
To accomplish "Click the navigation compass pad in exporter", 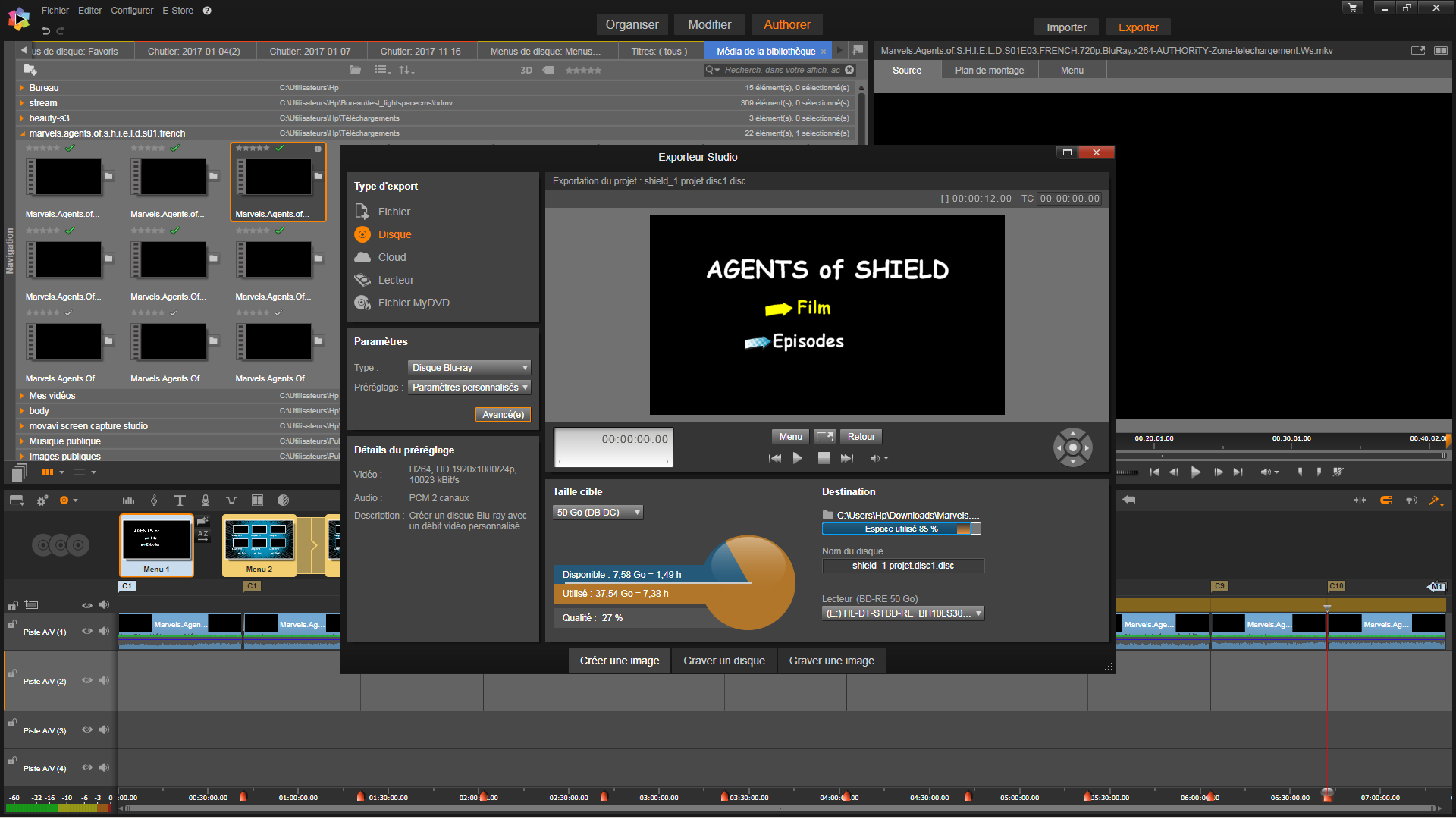I will click(x=1072, y=447).
